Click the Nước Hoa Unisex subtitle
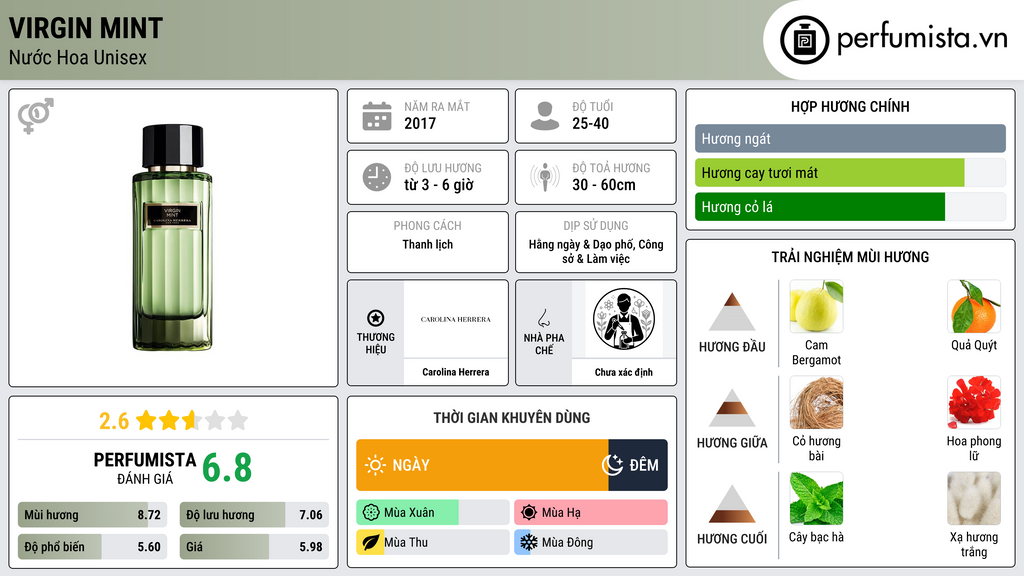Screen dimensions: 1024x576 click(78, 57)
